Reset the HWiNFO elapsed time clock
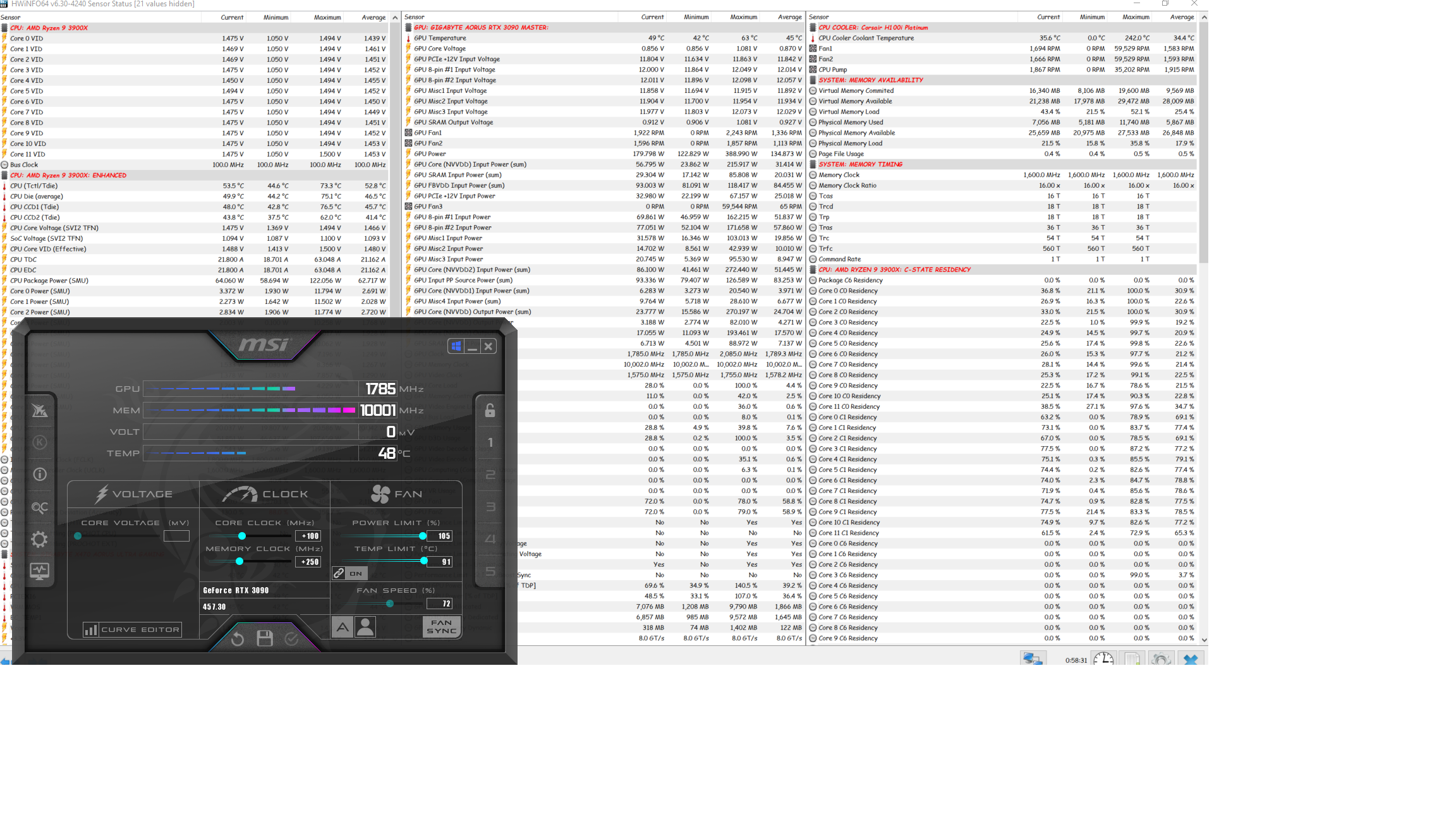The width and height of the screenshot is (1456, 819). [x=1103, y=658]
